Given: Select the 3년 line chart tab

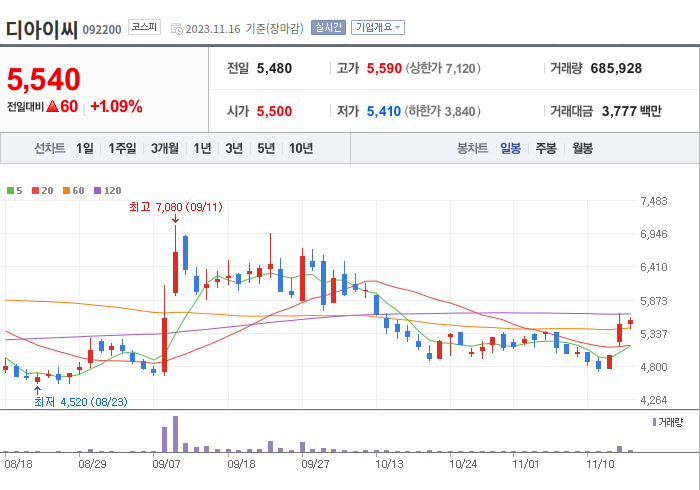Looking at the screenshot, I should (x=234, y=148).
